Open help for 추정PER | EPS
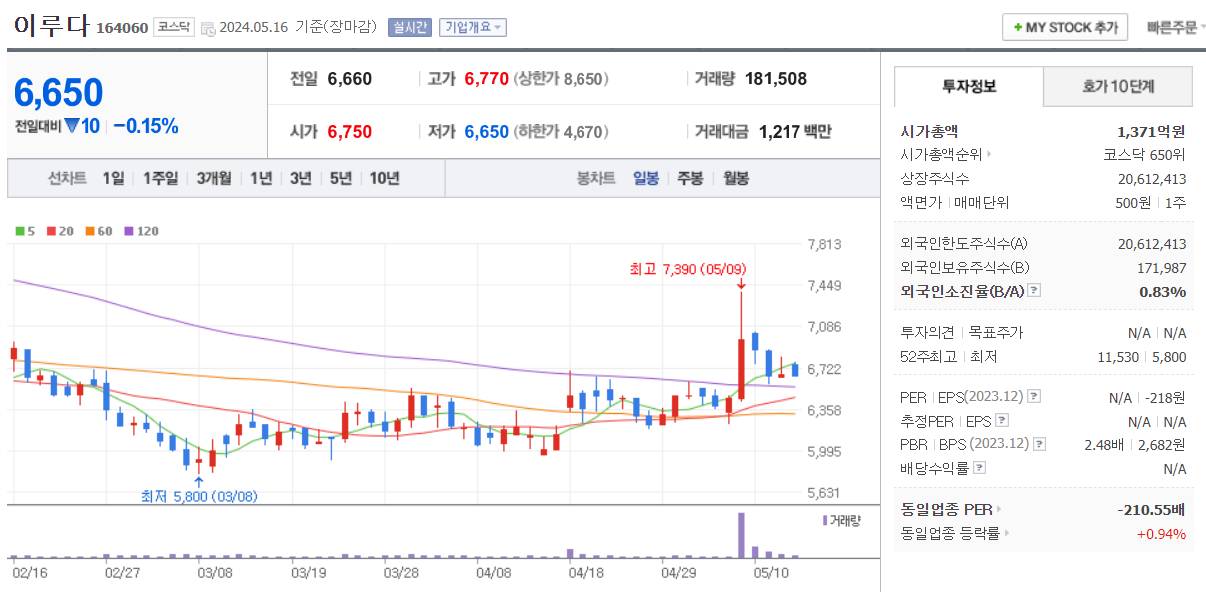Screen dimensions: 1206x592 [x=1001, y=419]
